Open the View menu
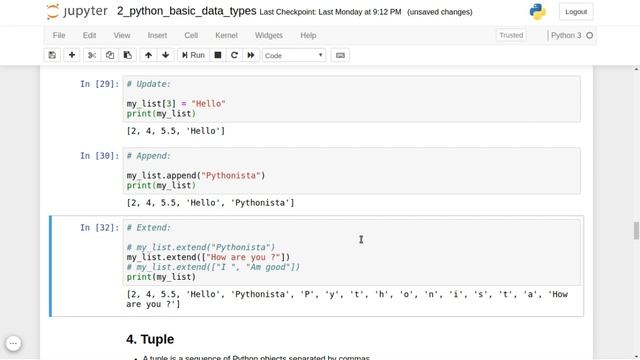 [x=122, y=36]
